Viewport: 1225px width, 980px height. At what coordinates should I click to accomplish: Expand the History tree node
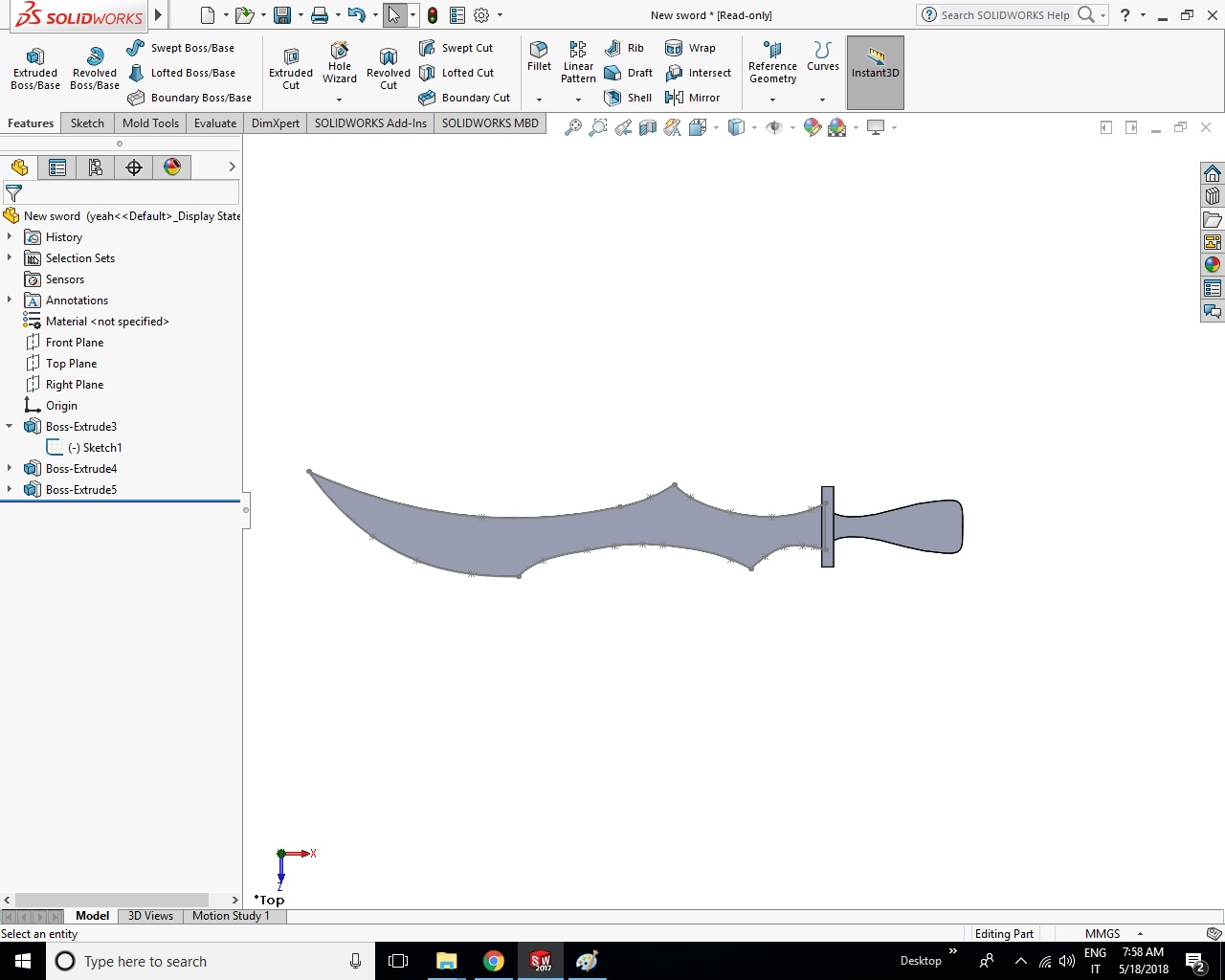click(10, 236)
